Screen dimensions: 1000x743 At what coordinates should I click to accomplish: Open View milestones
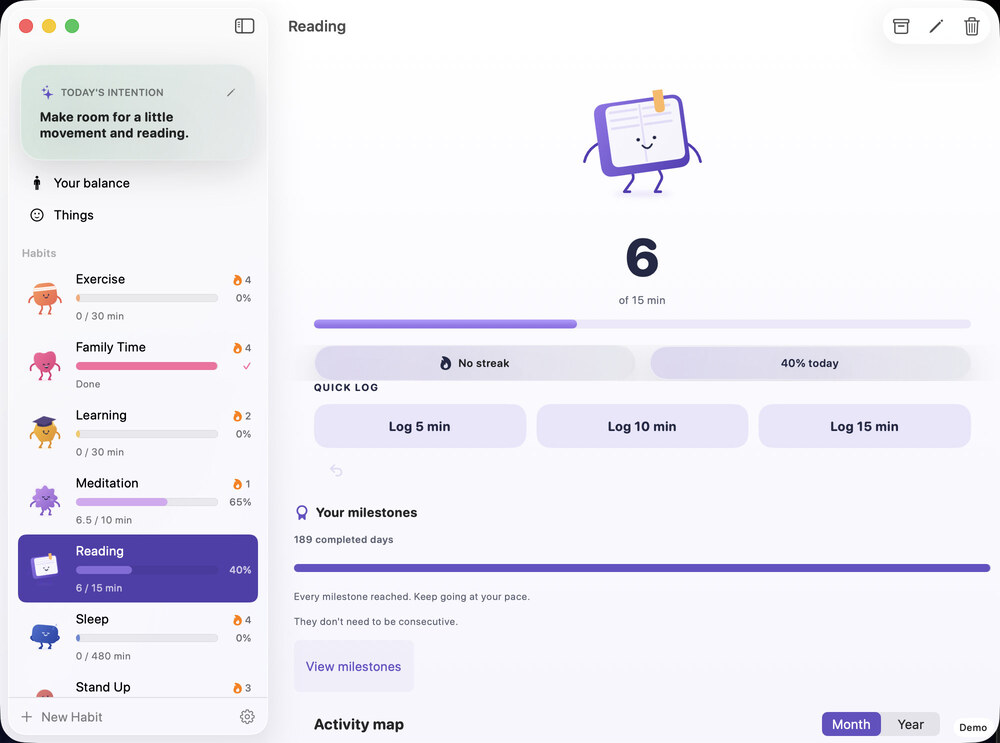353,666
